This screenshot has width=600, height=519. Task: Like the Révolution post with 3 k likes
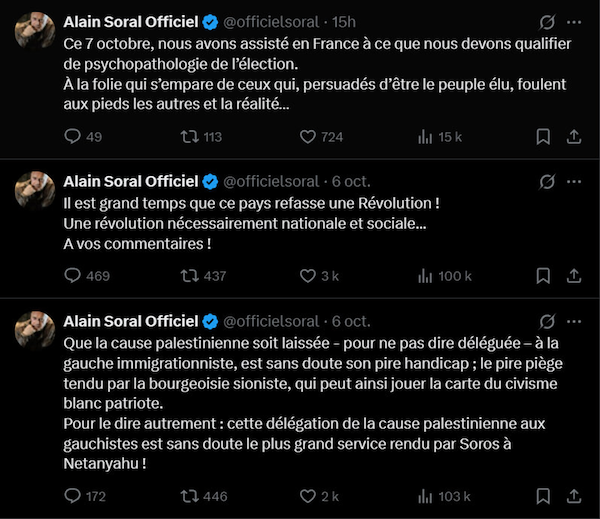pos(308,276)
